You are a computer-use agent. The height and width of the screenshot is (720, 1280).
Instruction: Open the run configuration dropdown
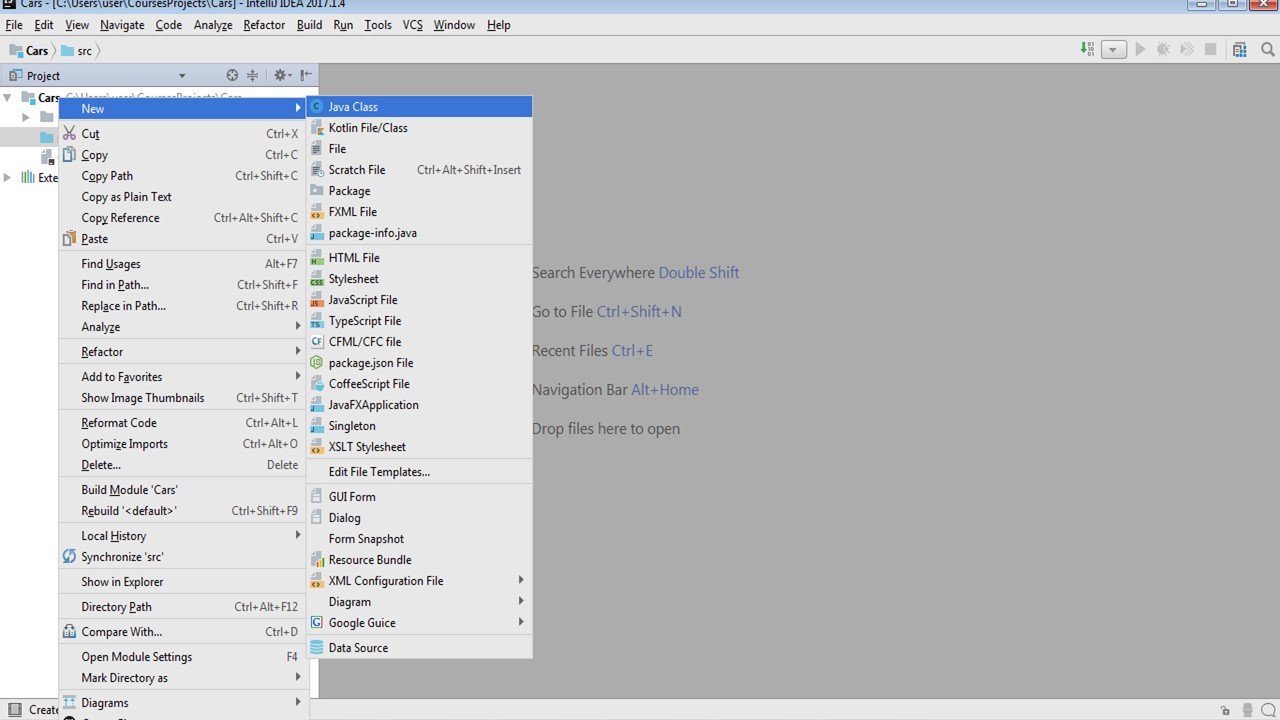pyautogui.click(x=1114, y=49)
